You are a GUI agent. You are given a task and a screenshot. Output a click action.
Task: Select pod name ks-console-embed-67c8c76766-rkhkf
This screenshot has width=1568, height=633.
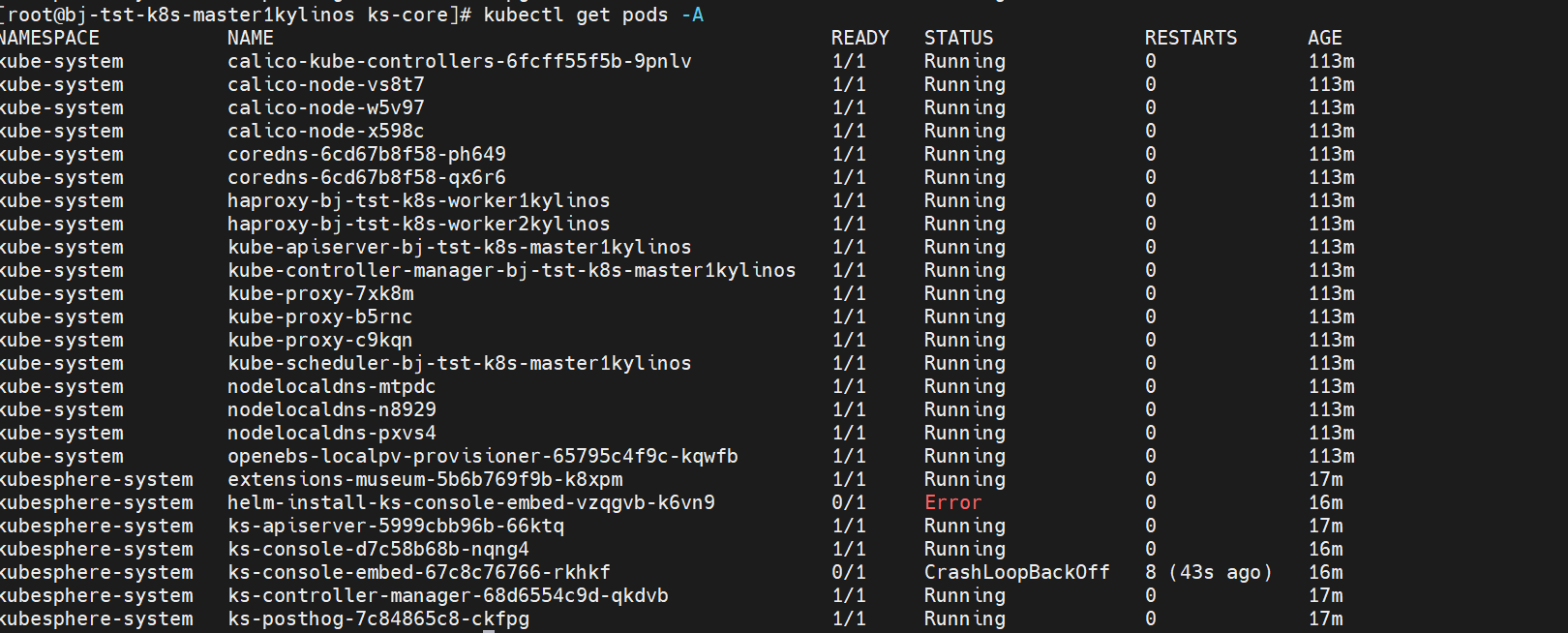coord(418,572)
